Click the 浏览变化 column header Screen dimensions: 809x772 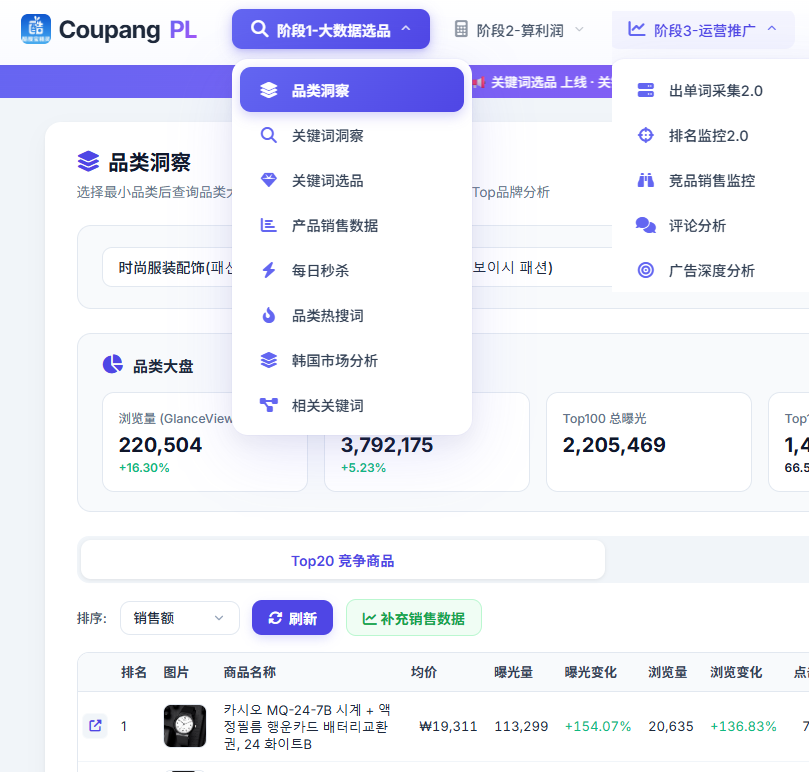coord(736,672)
